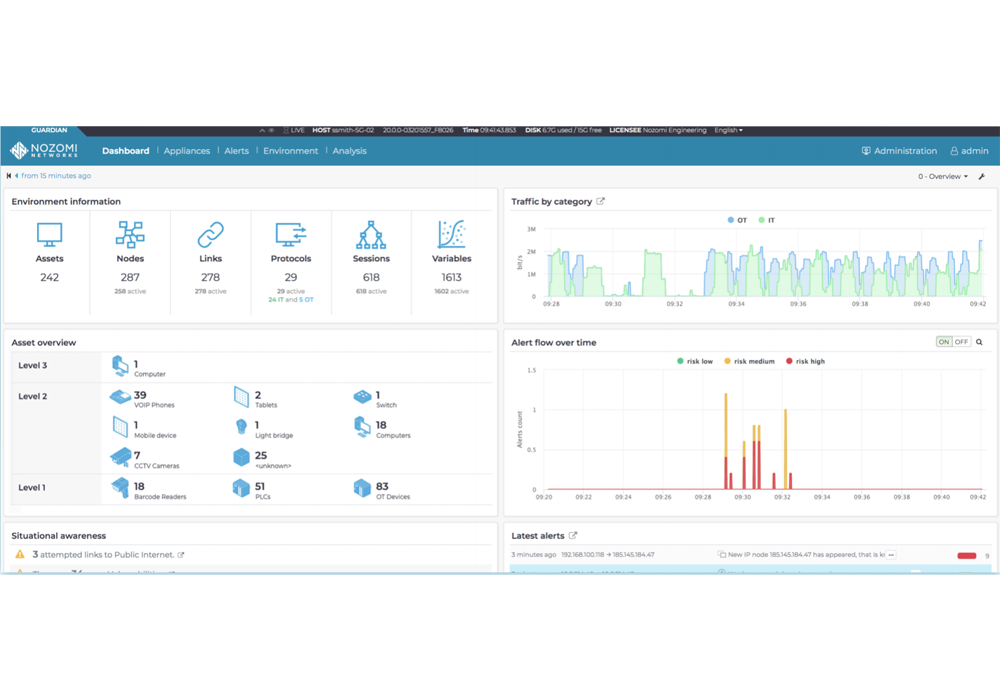Select the CCTV Cameras icon
Image resolution: width=1000 pixels, height=700 pixels.
pos(121,458)
